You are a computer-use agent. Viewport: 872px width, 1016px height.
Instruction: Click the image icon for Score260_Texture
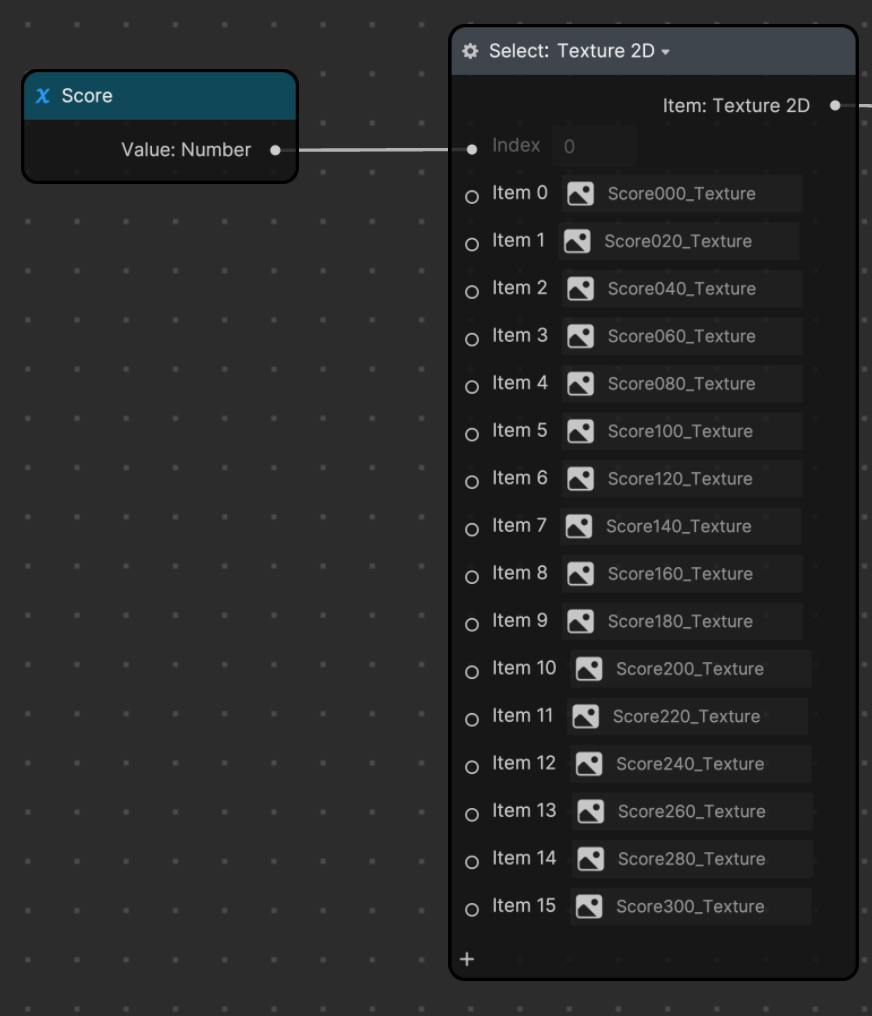tap(591, 811)
